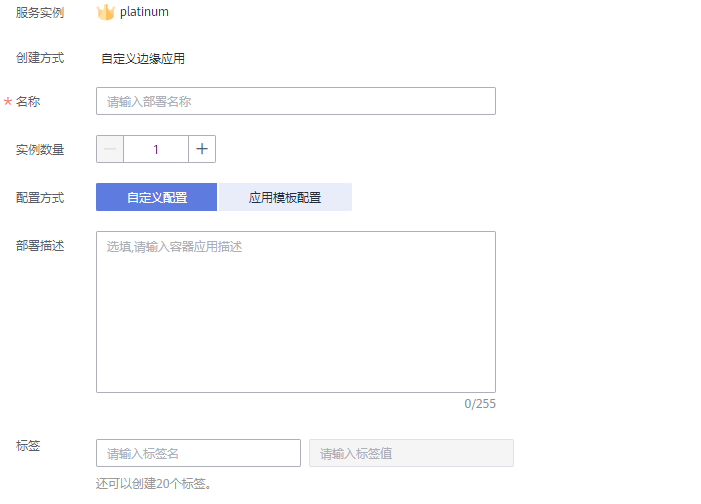701x504 pixels.
Task: Click the platinum service instance text
Action: tap(144, 12)
